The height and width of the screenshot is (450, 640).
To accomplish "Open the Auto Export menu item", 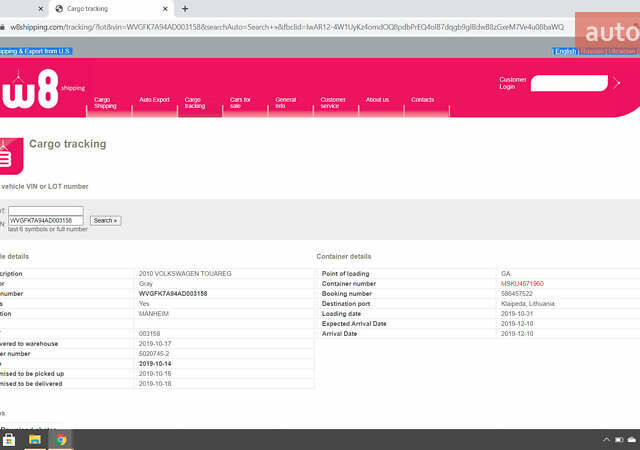I will click(154, 100).
